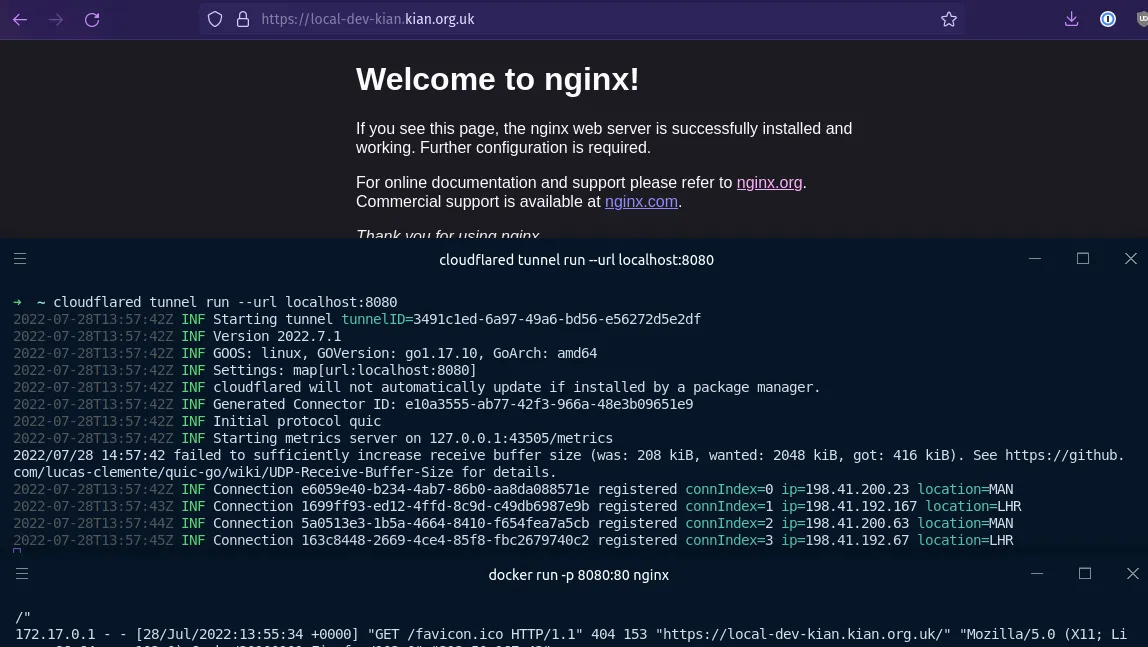Close the docker run nginx terminal
The image size is (1148, 647).
click(1133, 574)
